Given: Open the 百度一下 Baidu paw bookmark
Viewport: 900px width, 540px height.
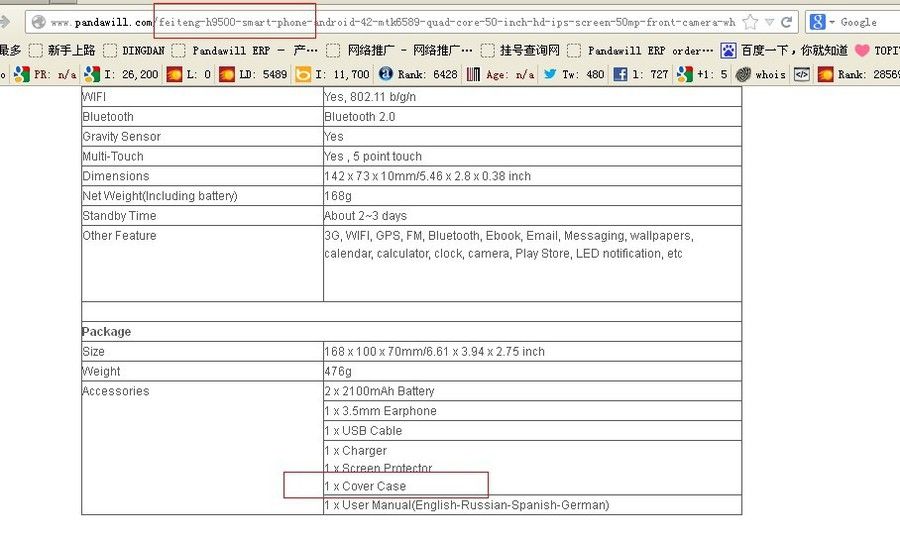Looking at the screenshot, I should tap(785, 50).
